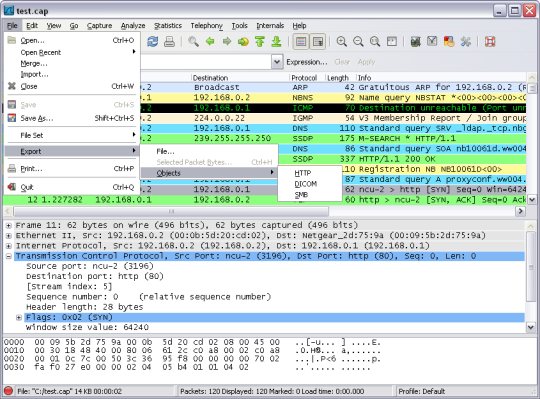Click the Zoom Out magnifier icon
This screenshot has height=399, width=540.
tap(358, 42)
